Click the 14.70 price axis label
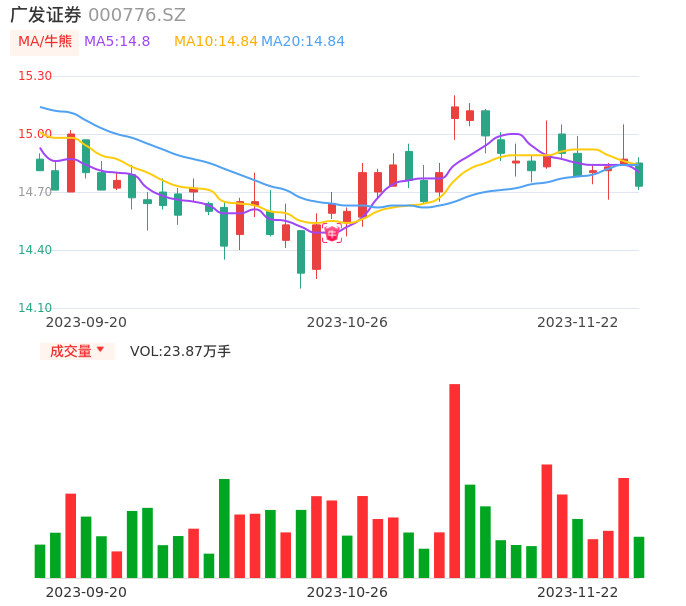This screenshot has height=606, width=686. point(35,192)
